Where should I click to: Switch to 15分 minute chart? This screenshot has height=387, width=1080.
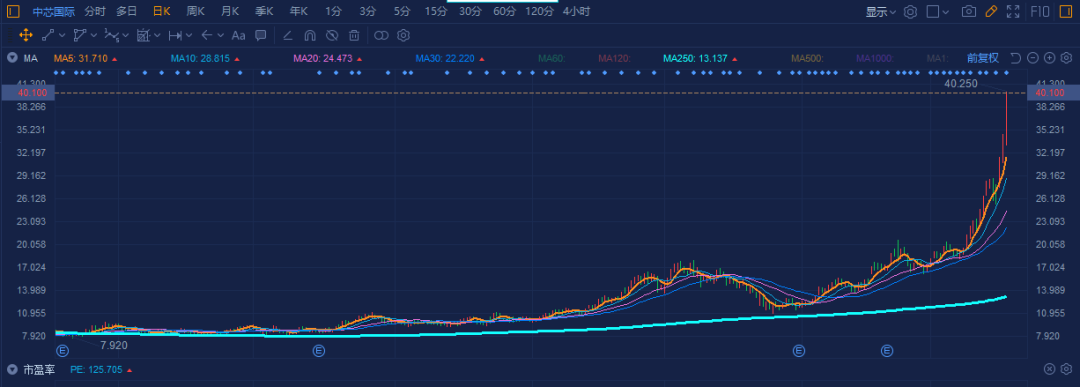tap(436, 12)
